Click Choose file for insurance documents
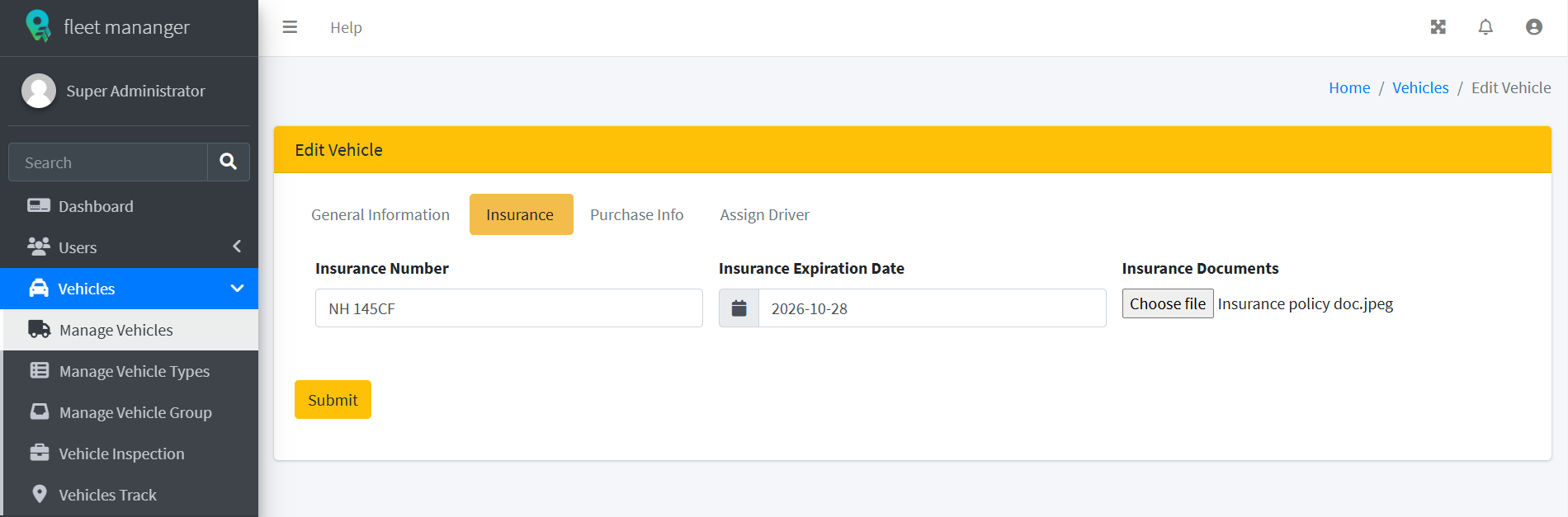Image resolution: width=1568 pixels, height=517 pixels. [1167, 303]
